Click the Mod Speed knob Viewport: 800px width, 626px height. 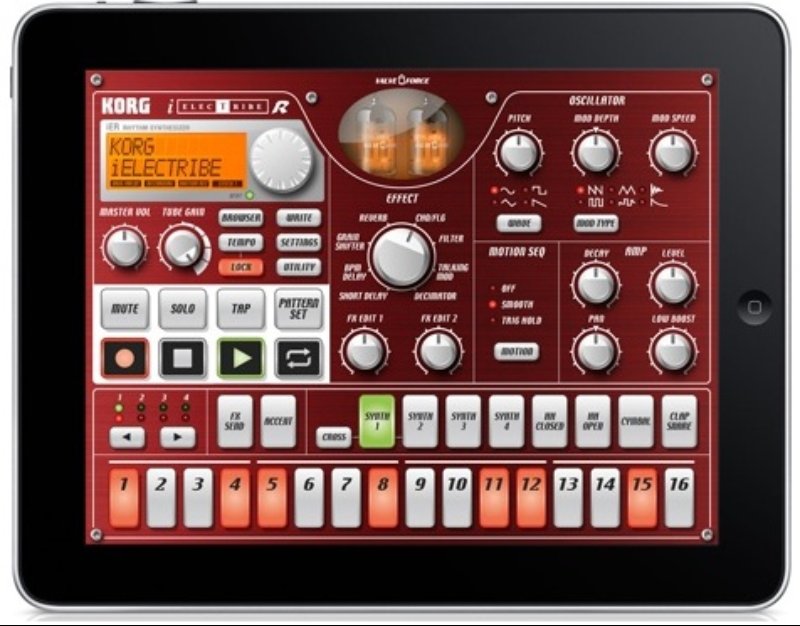(673, 152)
